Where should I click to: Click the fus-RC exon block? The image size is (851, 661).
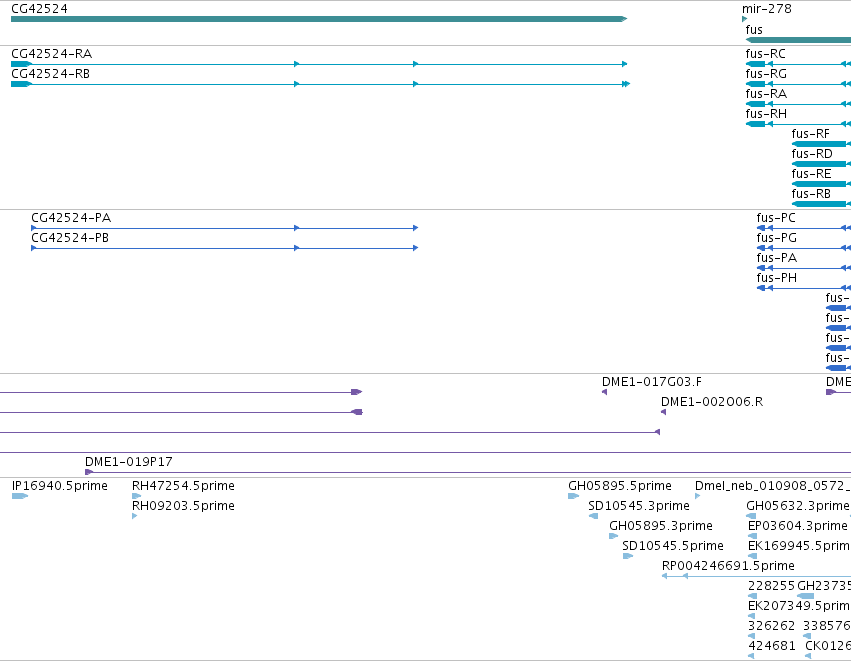coord(755,64)
